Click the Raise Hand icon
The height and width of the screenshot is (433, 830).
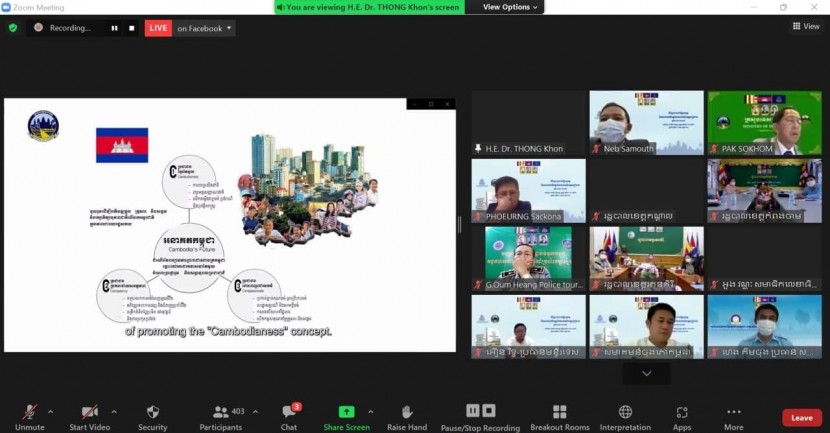pyautogui.click(x=407, y=412)
